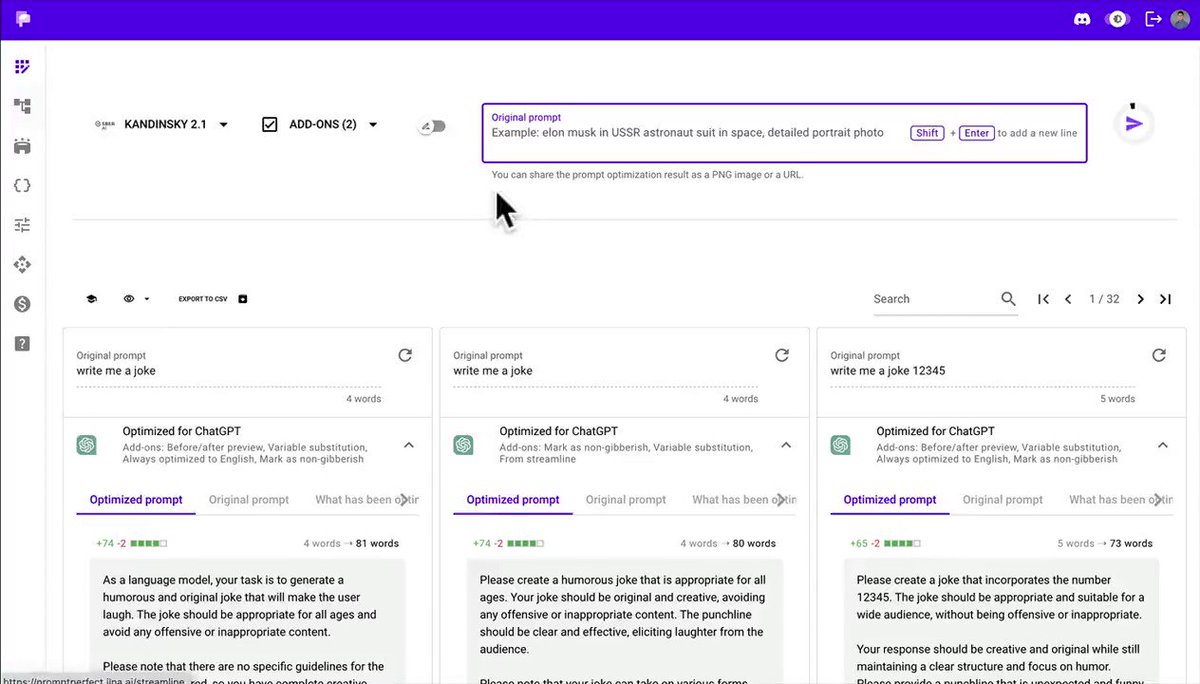
Task: Toggle the ADD-ONS checkbox
Action: (269, 125)
